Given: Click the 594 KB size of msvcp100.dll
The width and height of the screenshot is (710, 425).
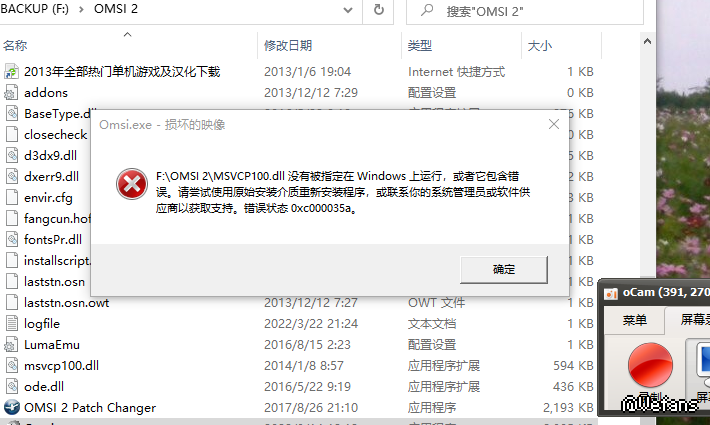Looking at the screenshot, I should (573, 365).
